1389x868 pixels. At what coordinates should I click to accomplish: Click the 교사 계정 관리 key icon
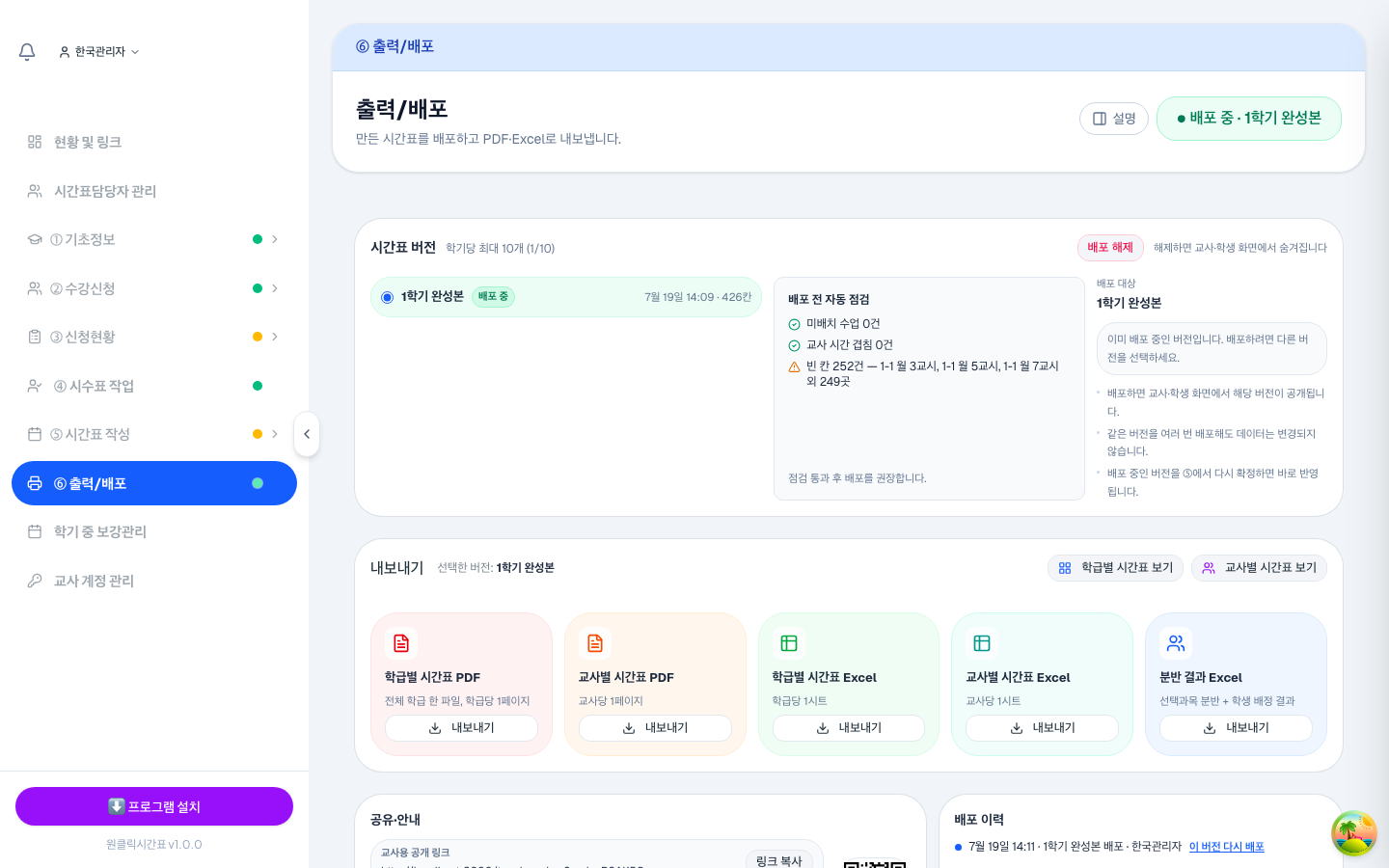coord(35,581)
